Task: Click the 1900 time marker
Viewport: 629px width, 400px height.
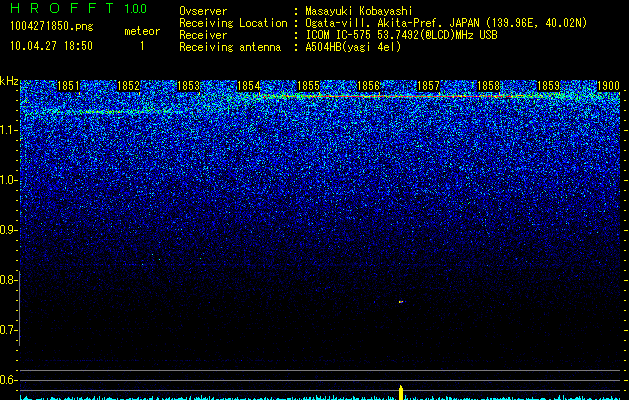Action: coord(609,86)
